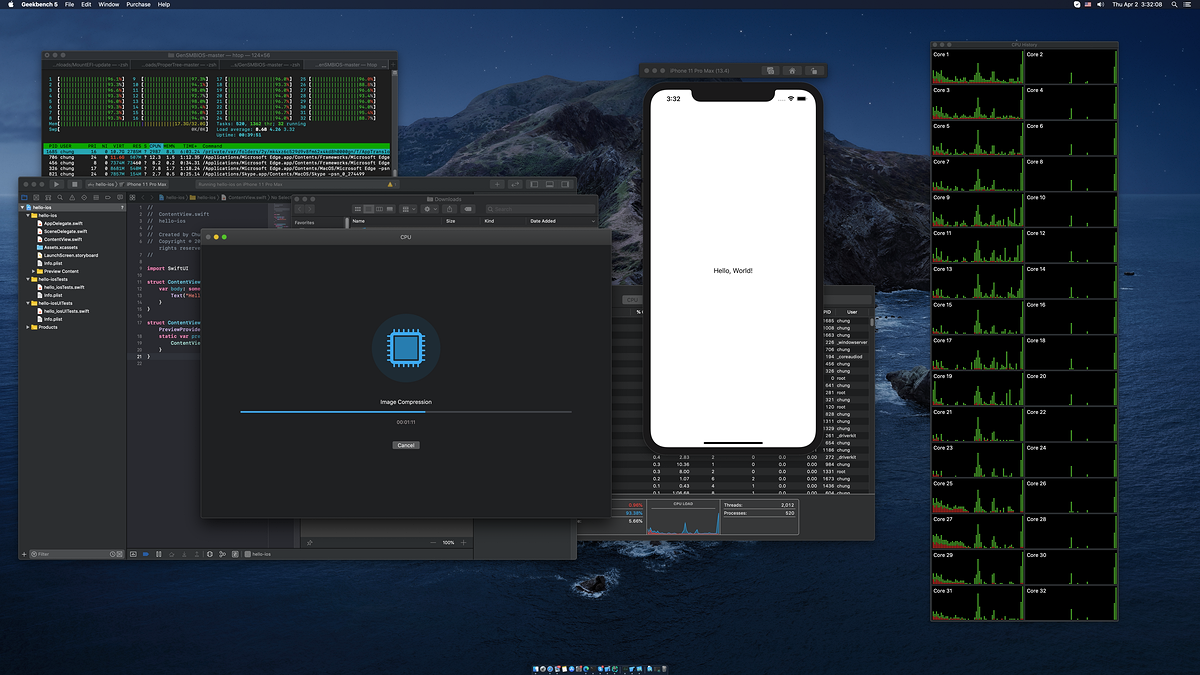This screenshot has height=675, width=1200.
Task: Toggle the Xcode left navigator panel button
Action: click(534, 184)
